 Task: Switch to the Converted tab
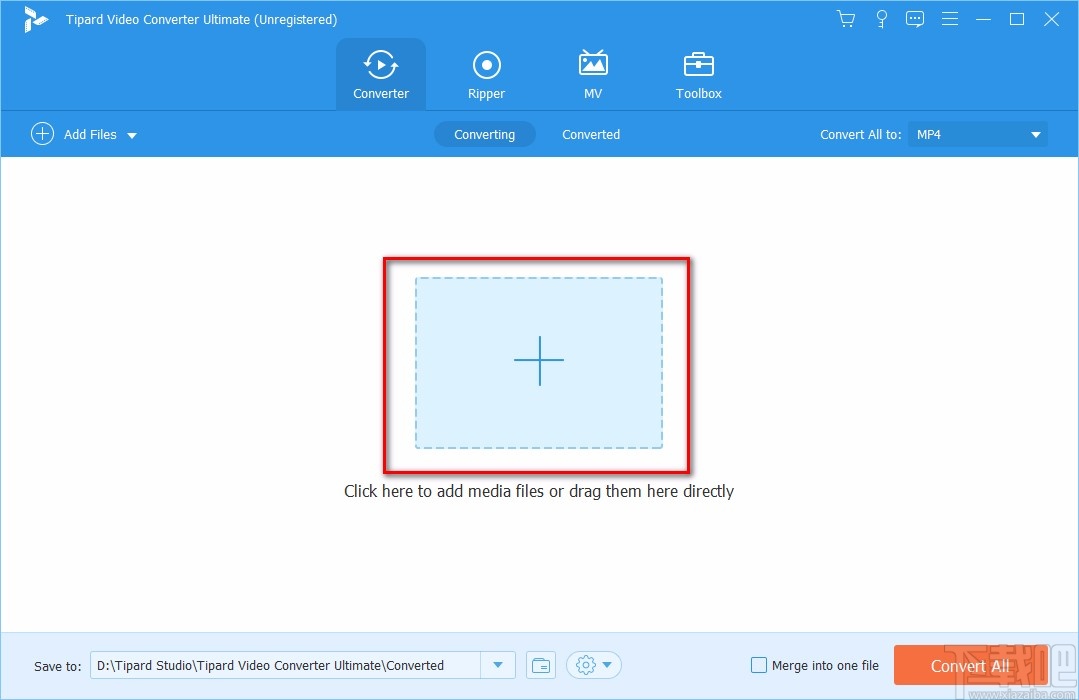click(591, 133)
